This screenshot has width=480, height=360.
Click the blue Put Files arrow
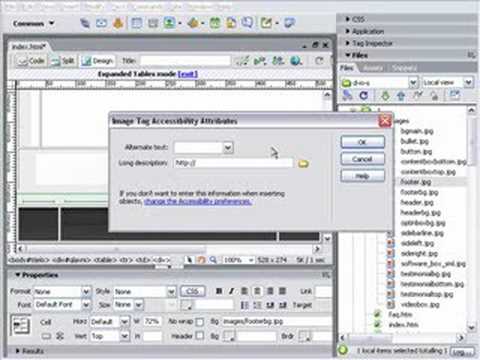pos(401,96)
